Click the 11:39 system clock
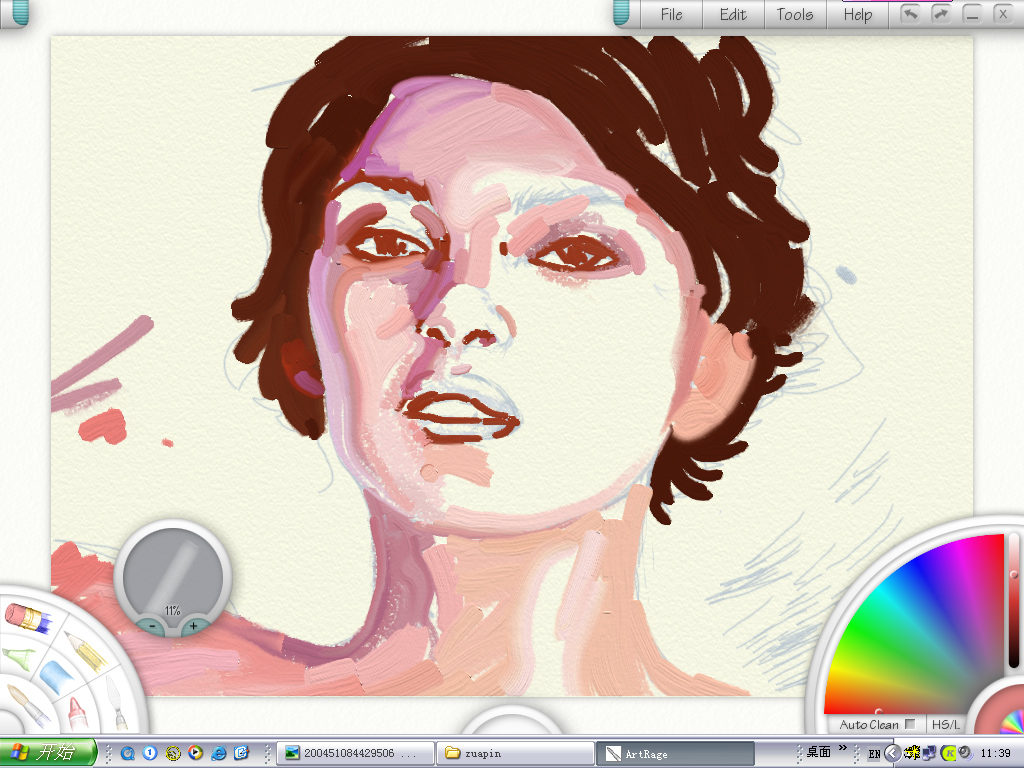Viewport: 1024px width, 768px height. click(x=995, y=754)
